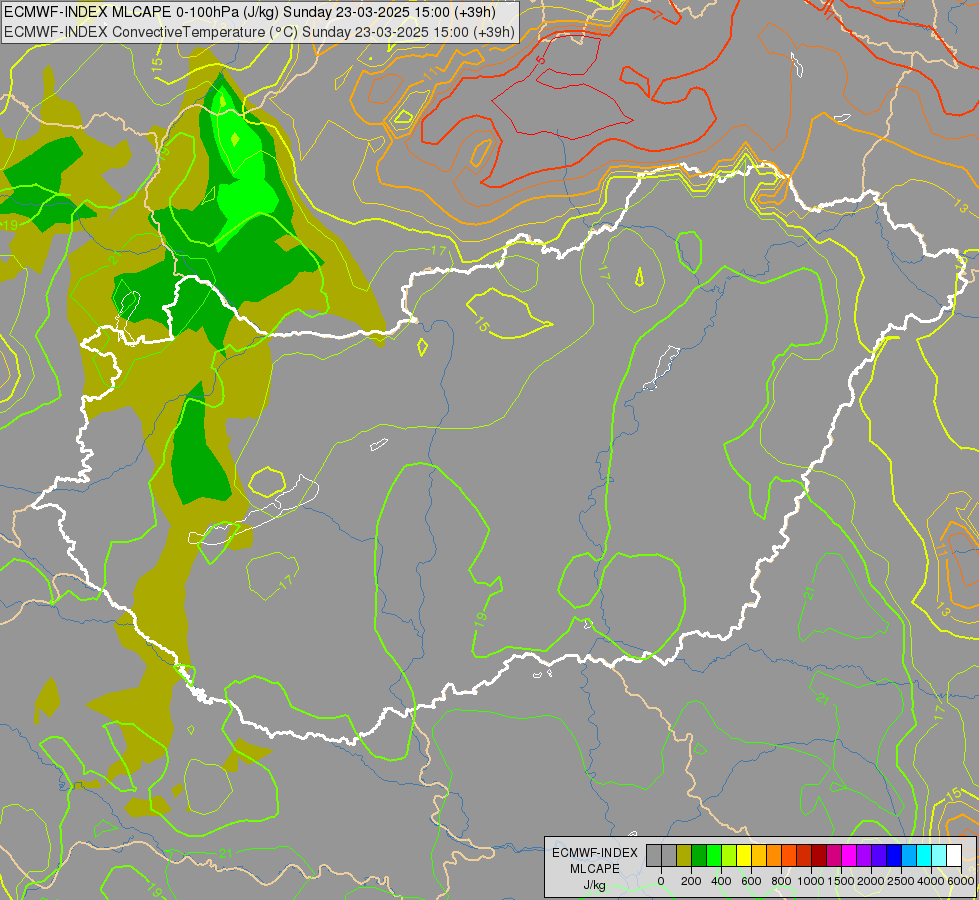Viewport: 979px width, 900px height.
Task: Click the 800 tick label on legend
Action: [781, 881]
